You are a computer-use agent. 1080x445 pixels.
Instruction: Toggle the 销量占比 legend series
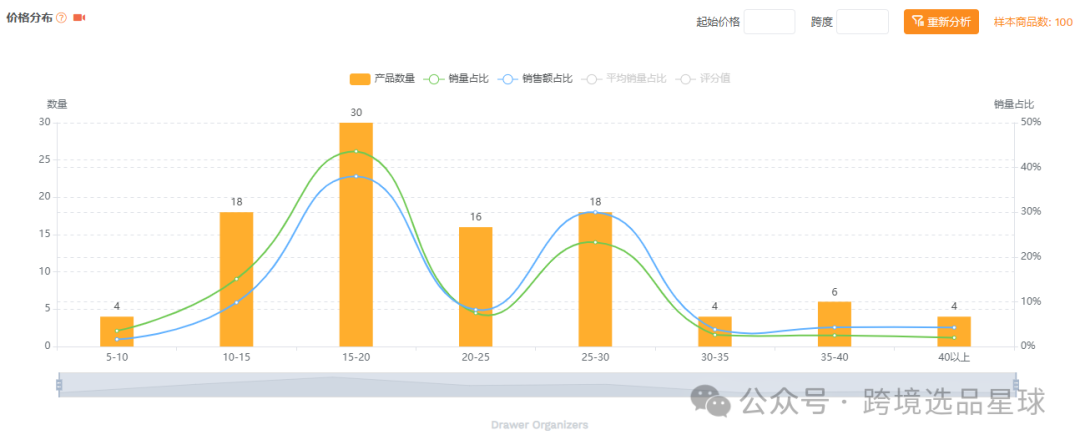point(457,79)
